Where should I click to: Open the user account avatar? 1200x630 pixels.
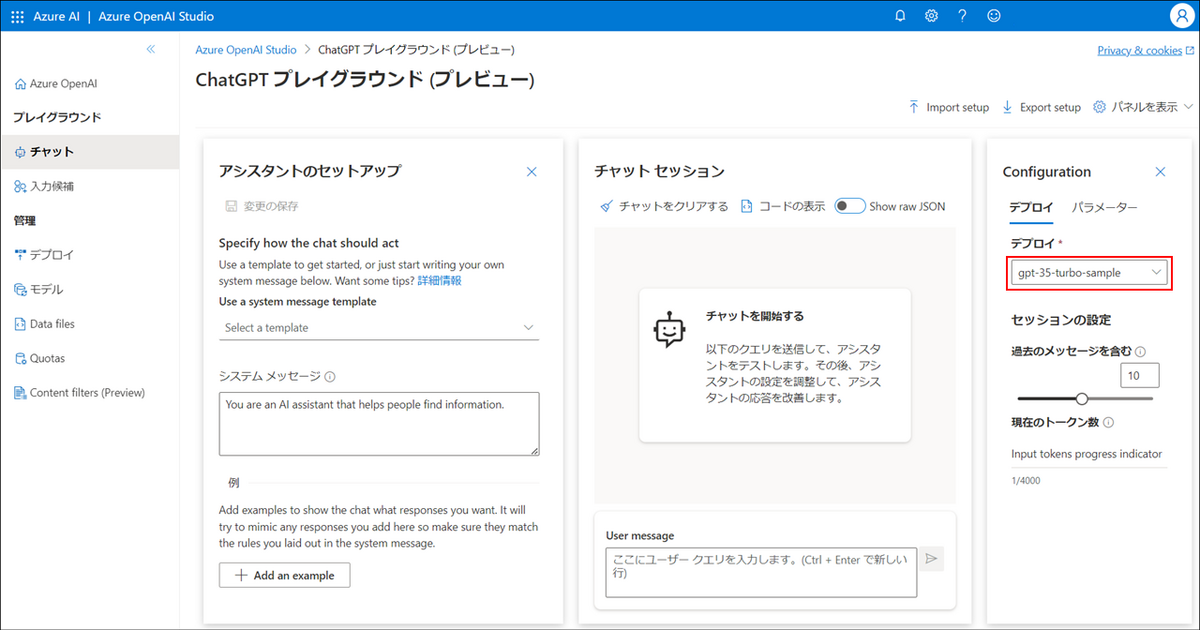tap(1180, 16)
